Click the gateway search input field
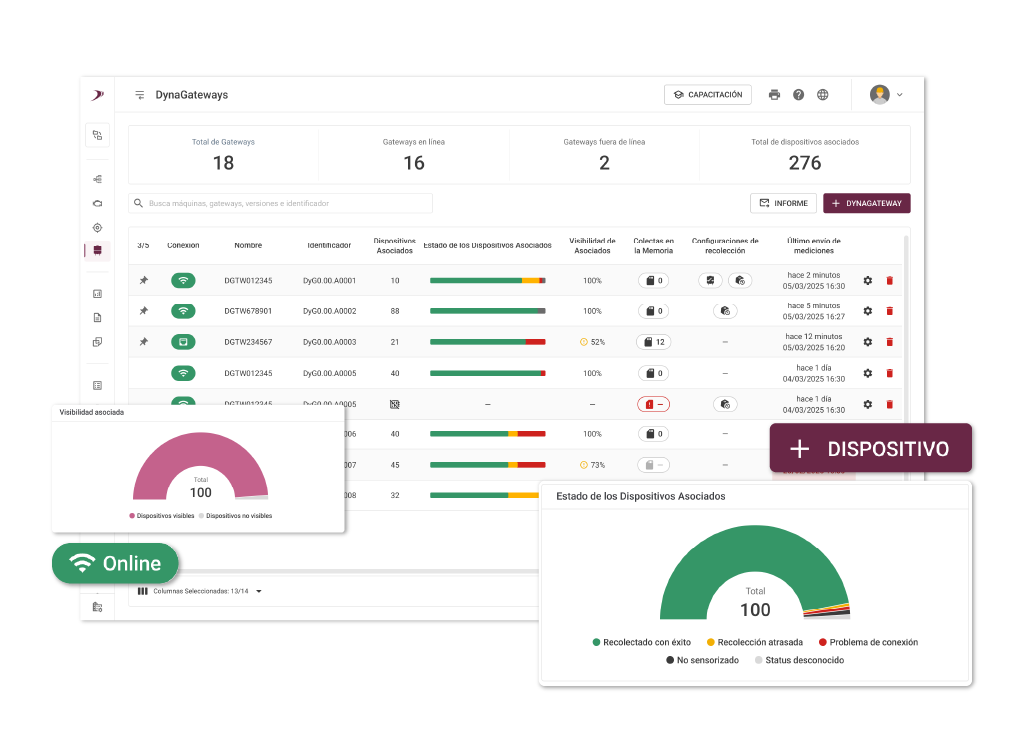Viewport: 1025px width, 730px height. 280,203
